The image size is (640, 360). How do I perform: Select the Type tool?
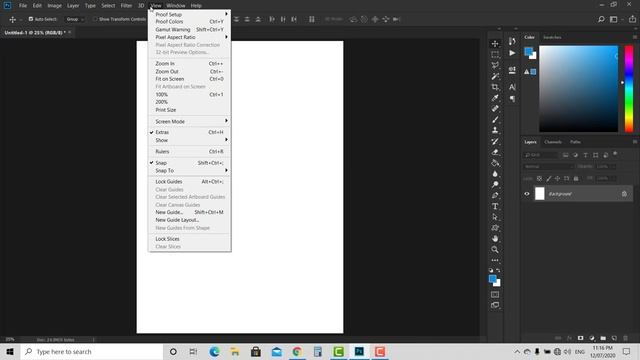[495, 206]
